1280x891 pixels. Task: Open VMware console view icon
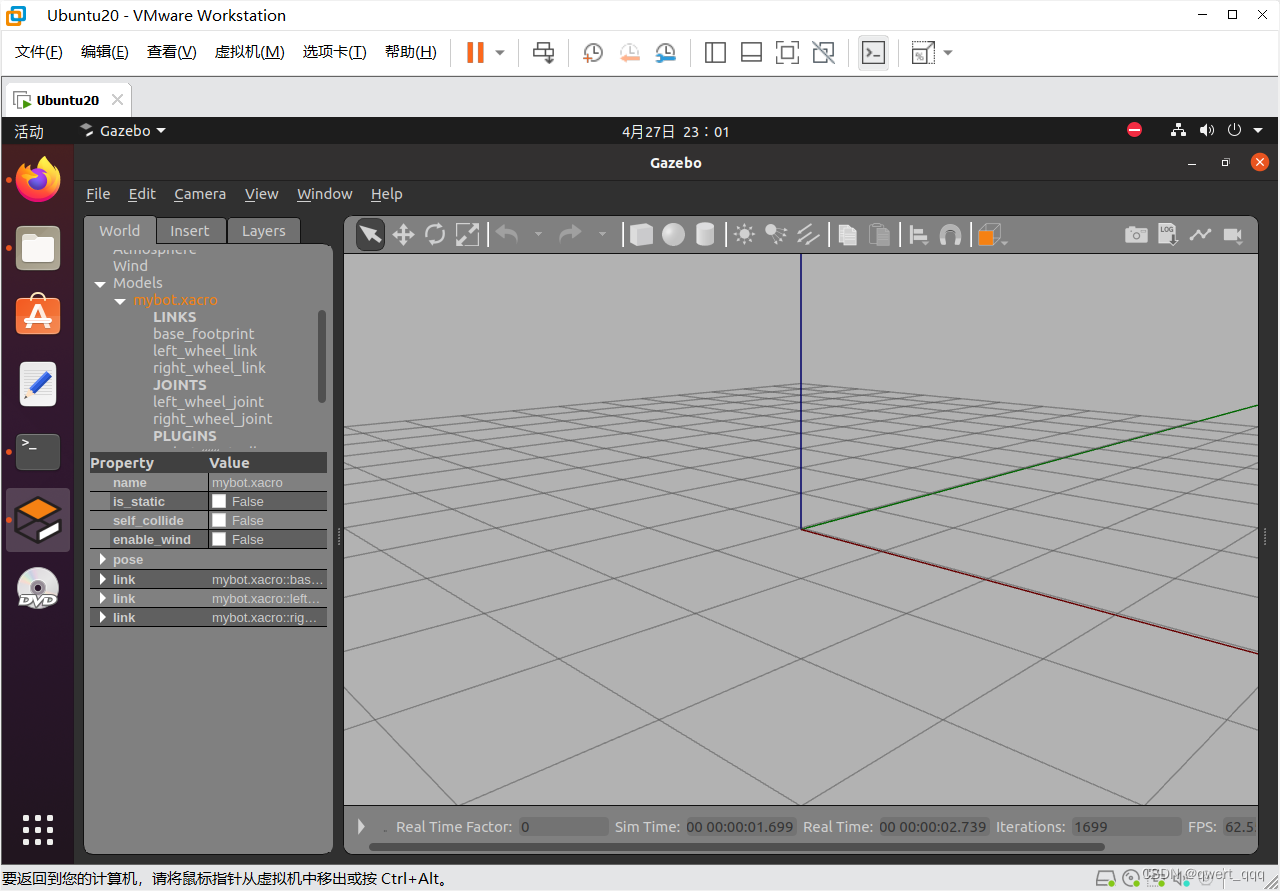[873, 53]
